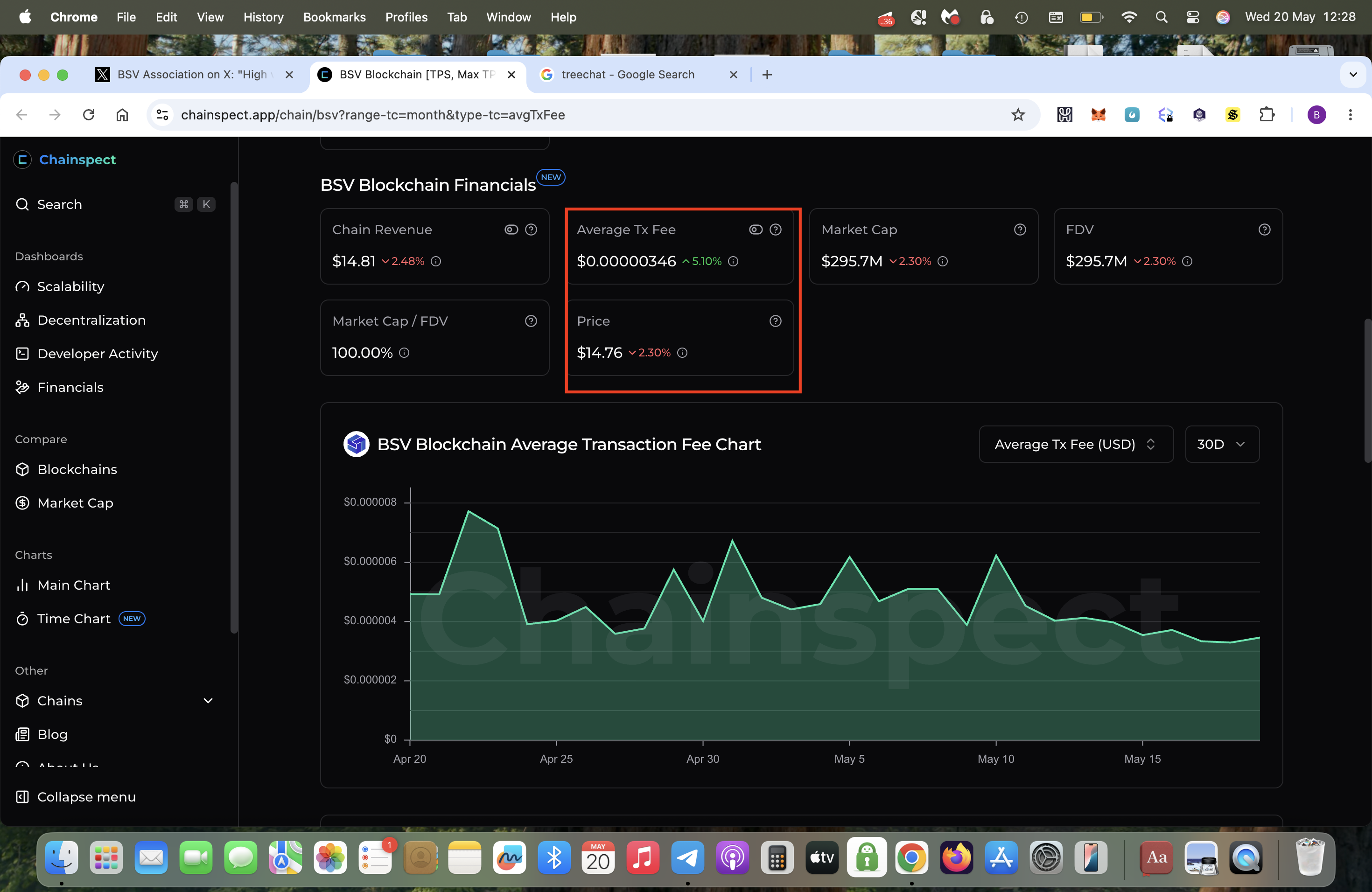The width and height of the screenshot is (1372, 892).
Task: Open the 30D time range dropdown
Action: [1222, 444]
